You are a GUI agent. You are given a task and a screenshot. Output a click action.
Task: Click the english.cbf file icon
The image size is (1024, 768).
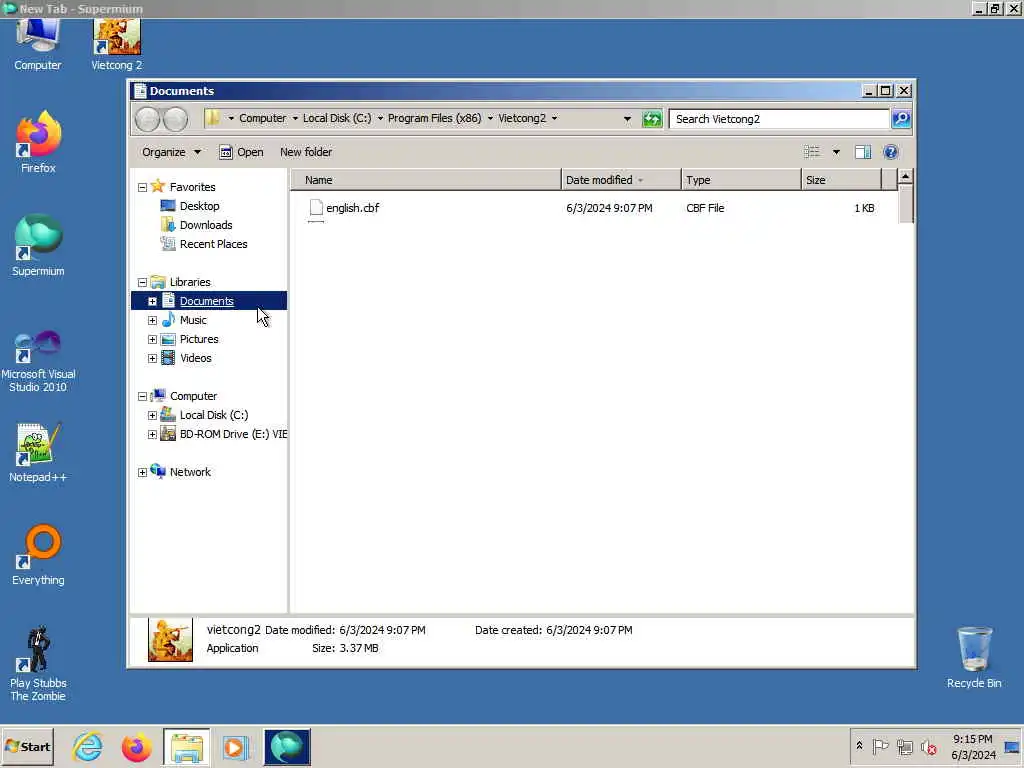(316, 208)
